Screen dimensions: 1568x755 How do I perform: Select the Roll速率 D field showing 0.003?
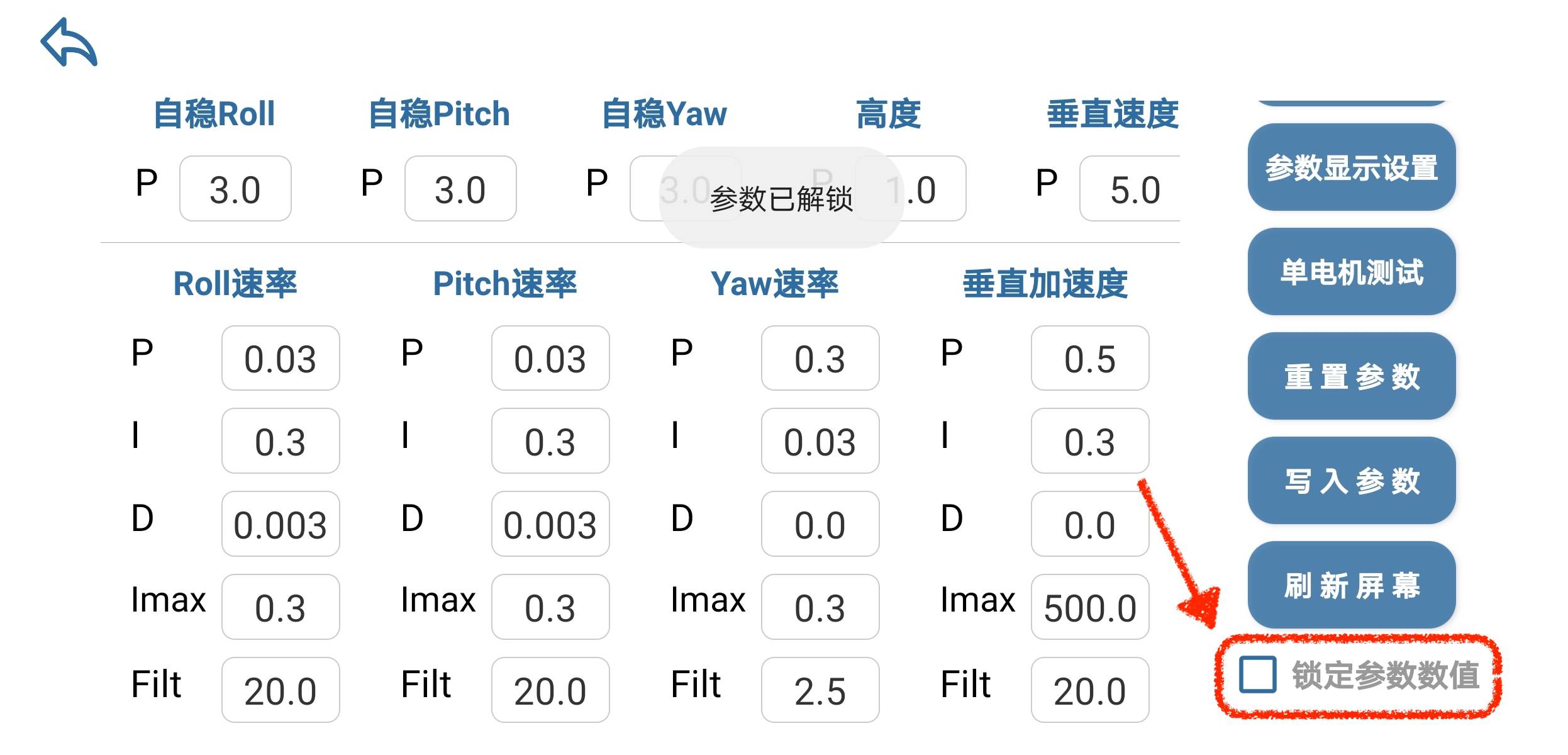(281, 524)
